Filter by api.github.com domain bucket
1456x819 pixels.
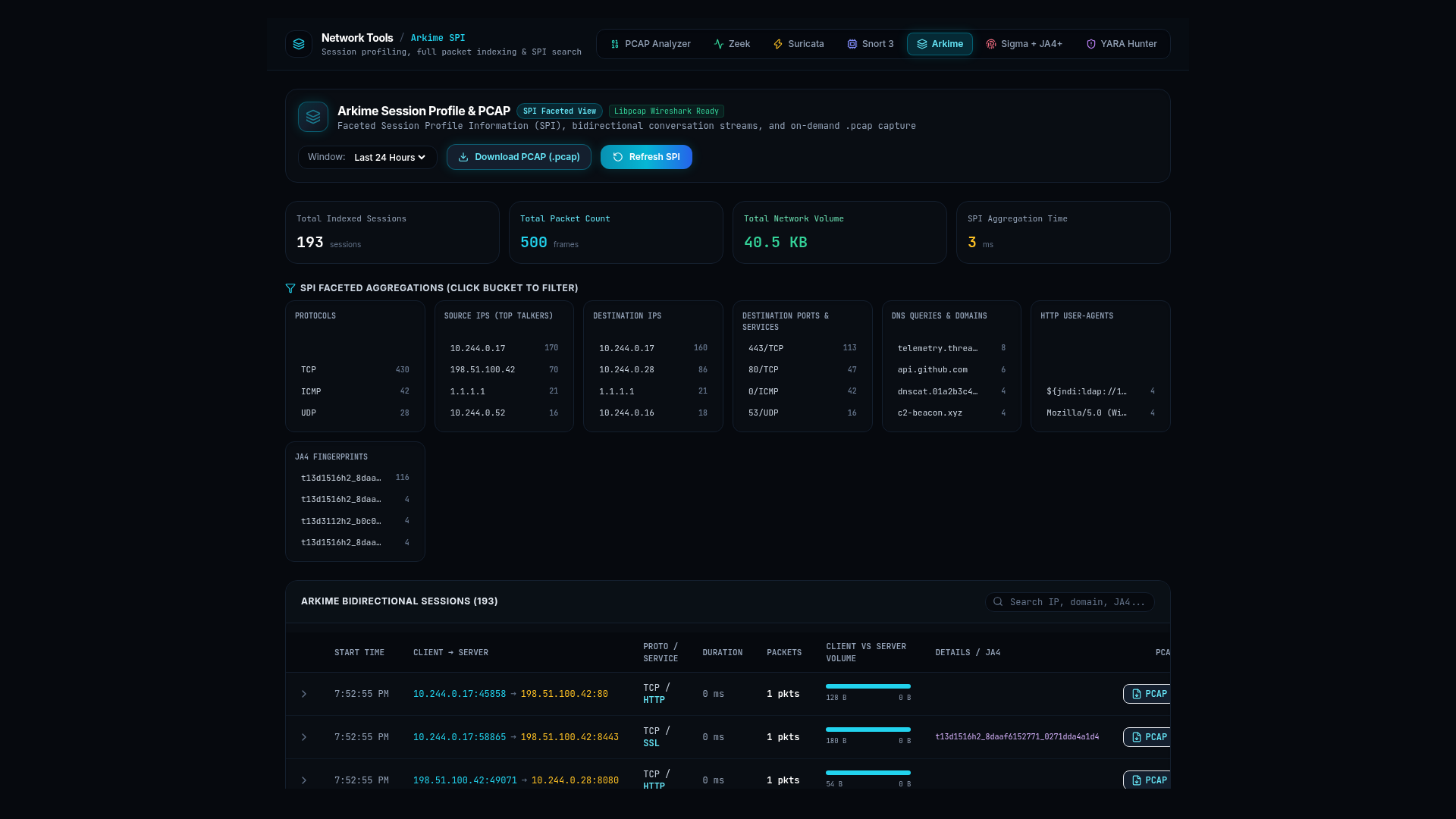pyautogui.click(x=952, y=370)
